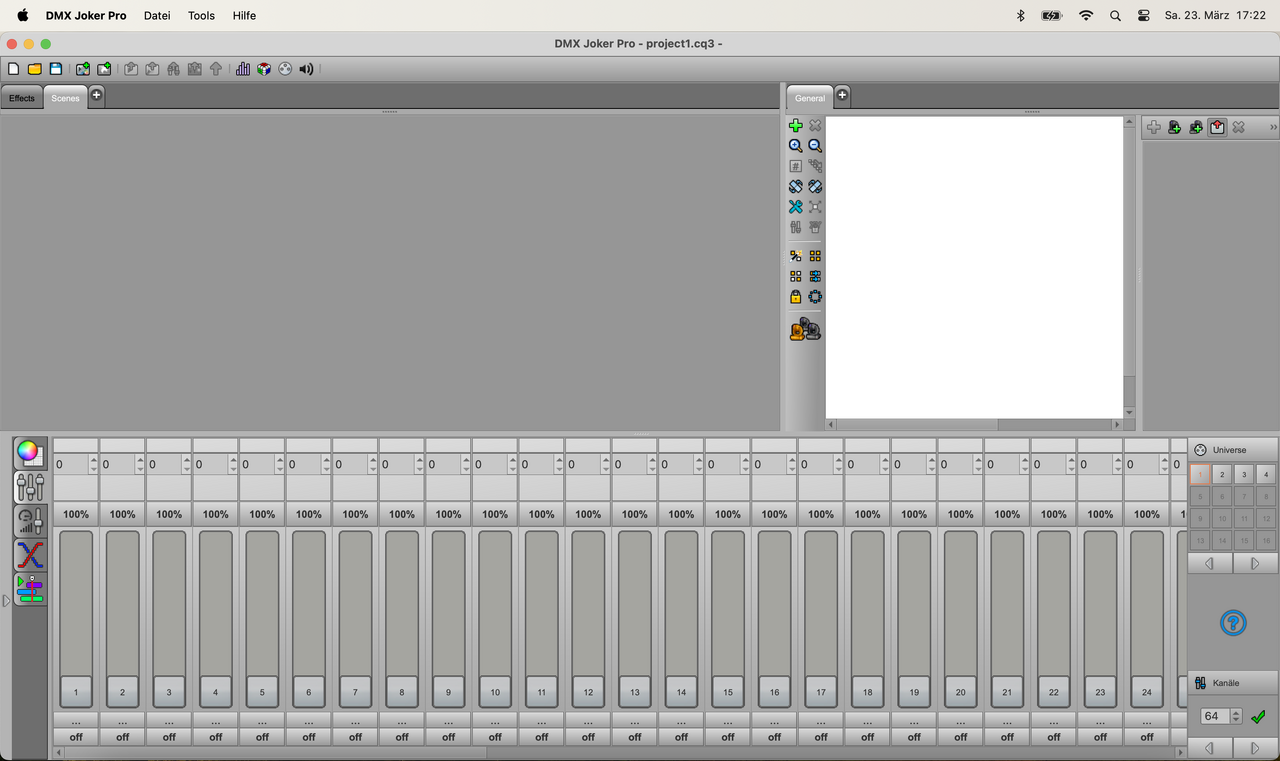Toggle the off button under channel 1
Viewport: 1280px width, 761px height.
coord(76,737)
